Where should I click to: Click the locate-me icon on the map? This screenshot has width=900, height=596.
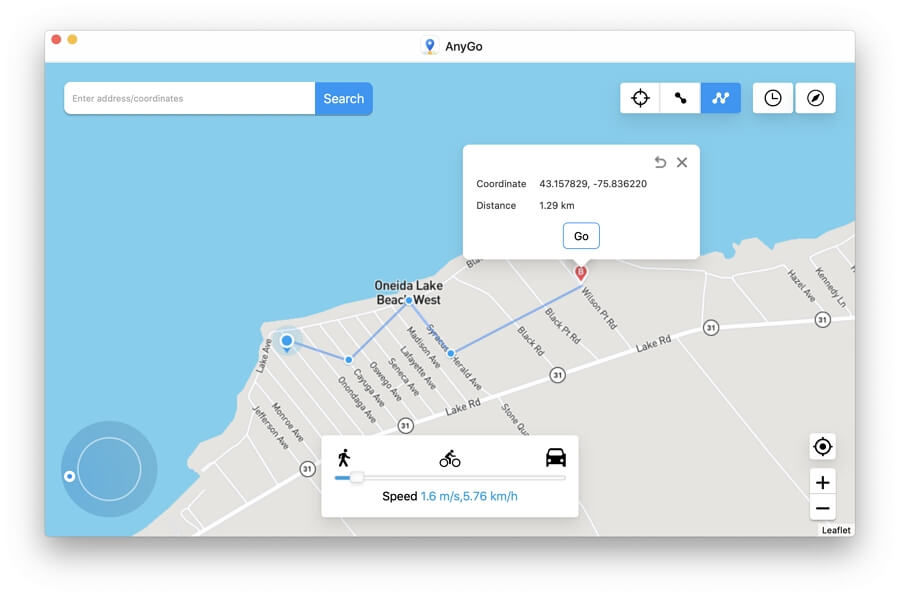[x=822, y=446]
